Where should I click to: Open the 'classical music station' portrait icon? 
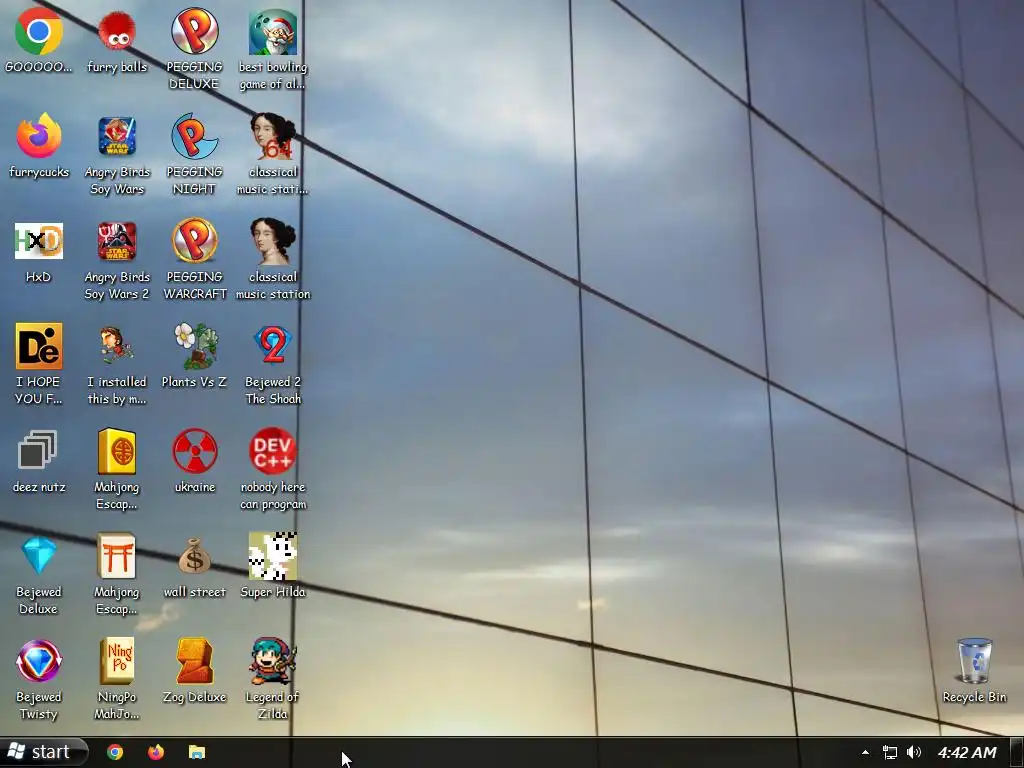click(x=273, y=241)
